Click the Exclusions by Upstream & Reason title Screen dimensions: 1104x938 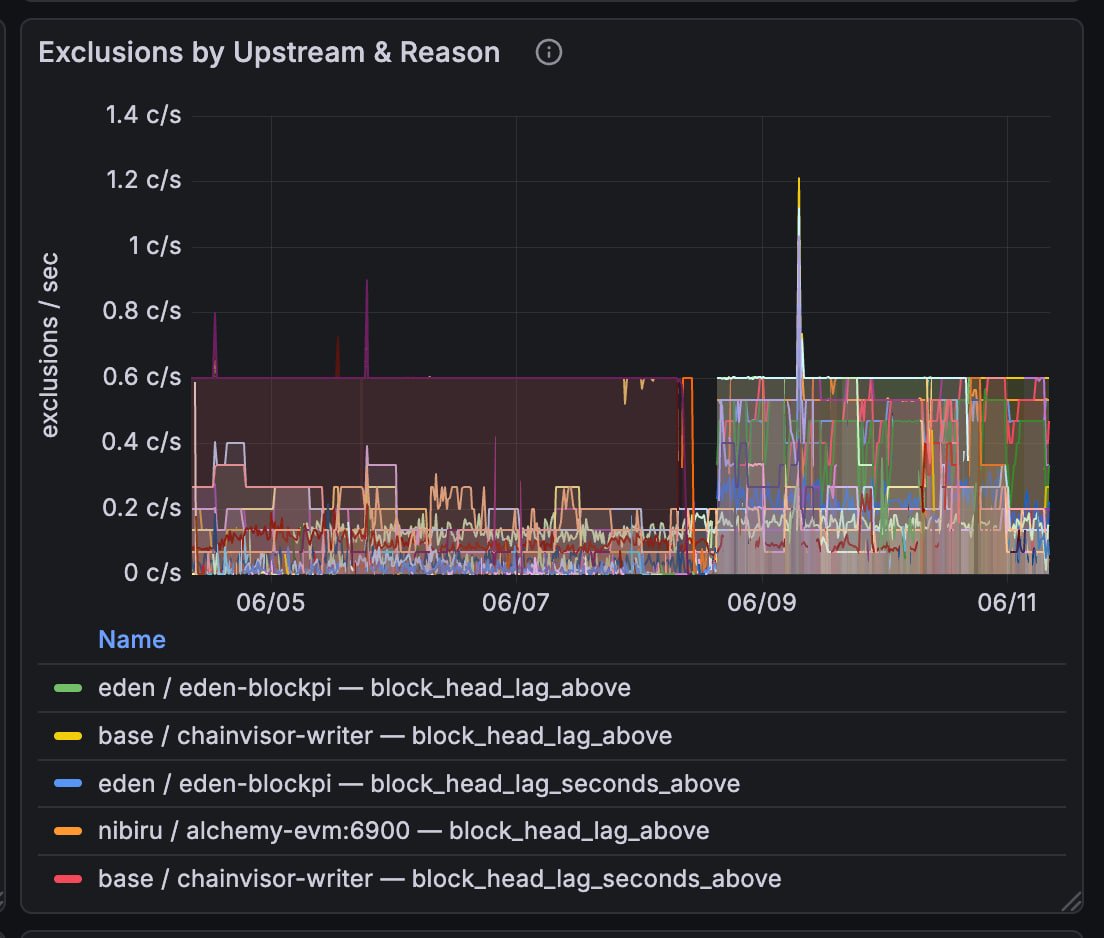click(269, 53)
